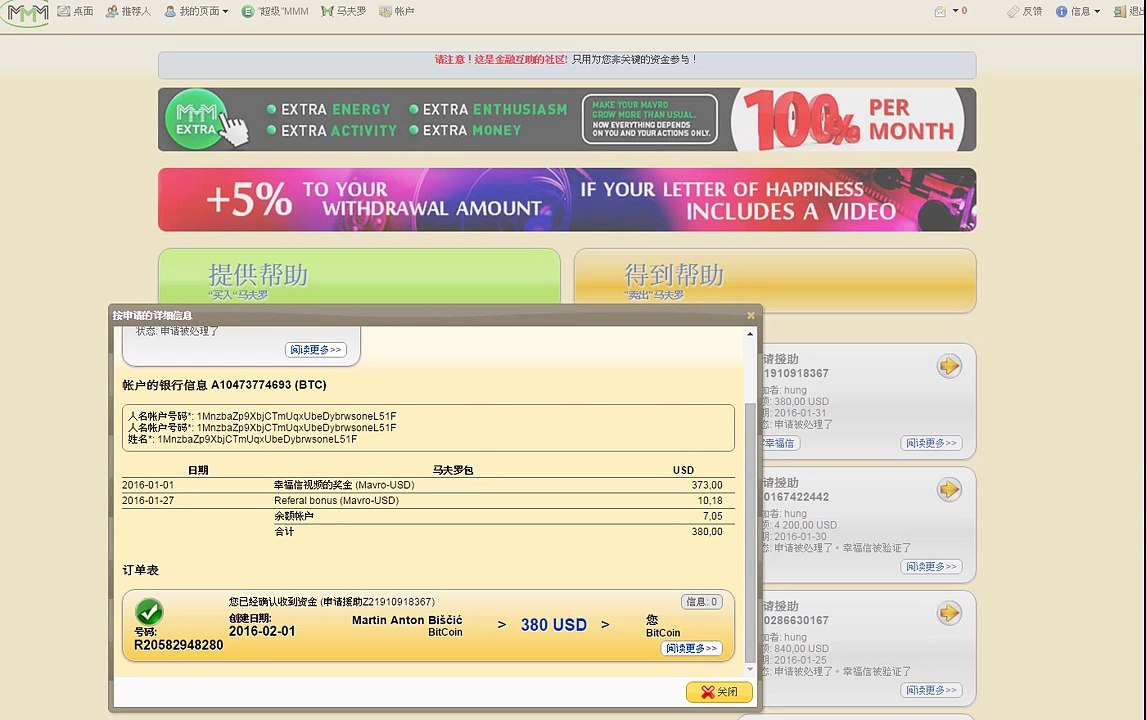This screenshot has height=720, width=1146.
Task: Expand the 我的页面 dropdown menu
Action: pos(196,11)
